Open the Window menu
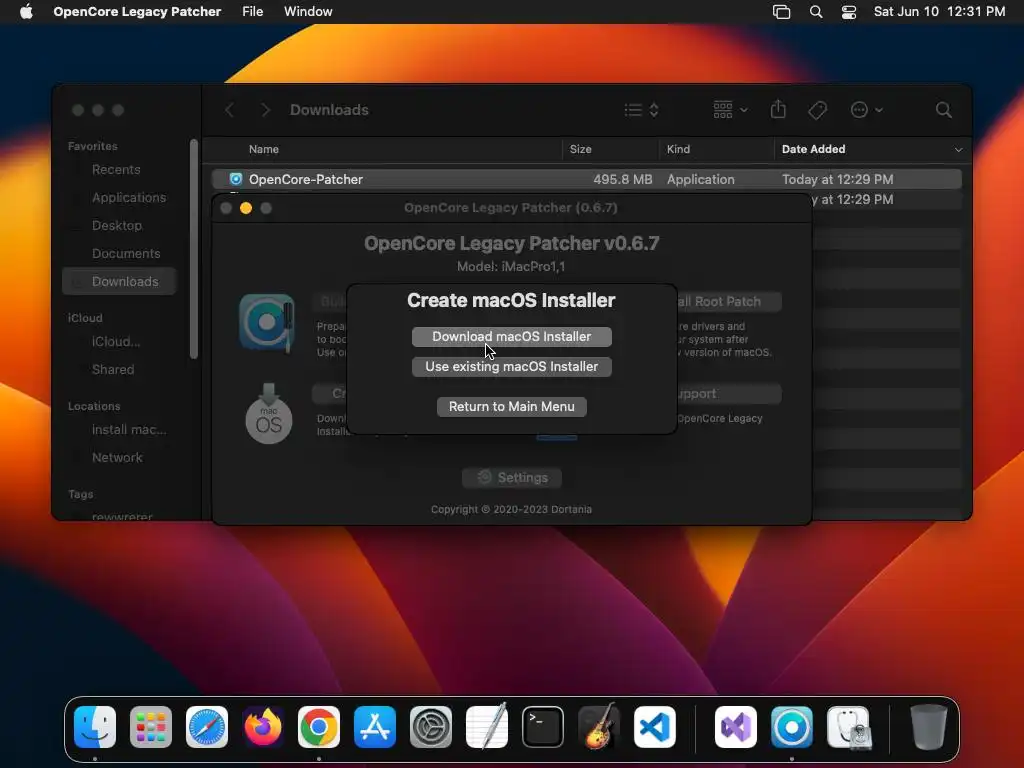The image size is (1024, 768). coord(308,12)
